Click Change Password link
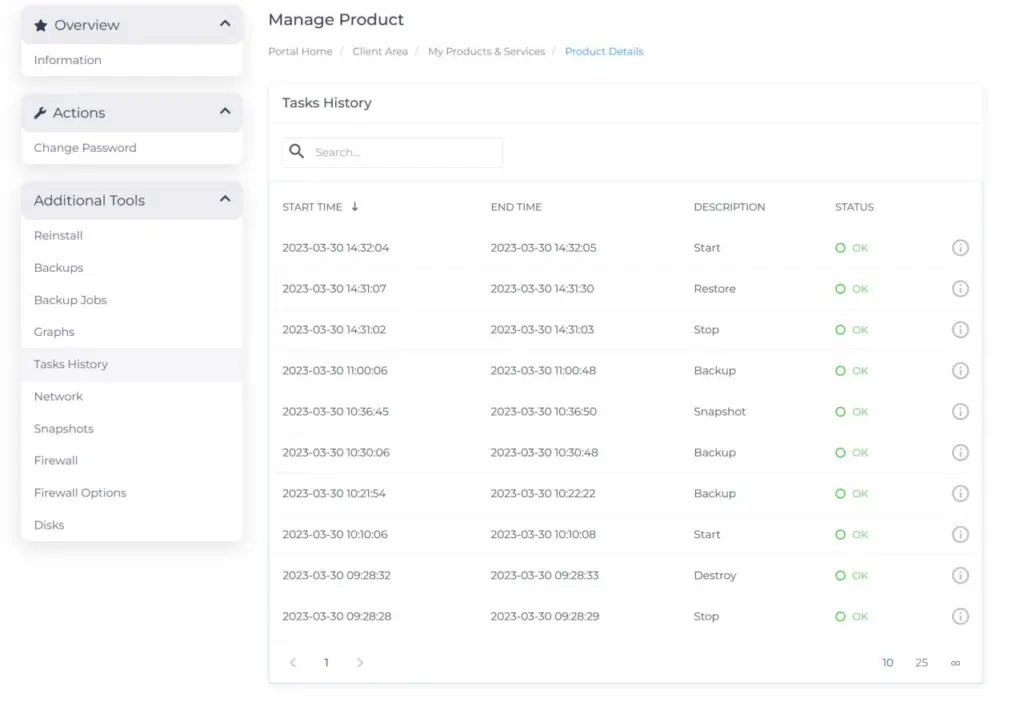 point(85,148)
